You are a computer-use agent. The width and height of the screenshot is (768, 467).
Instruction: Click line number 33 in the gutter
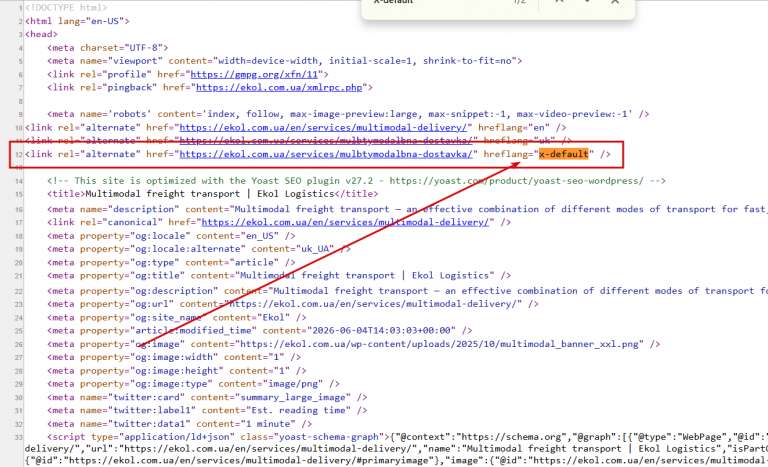tap(19, 438)
